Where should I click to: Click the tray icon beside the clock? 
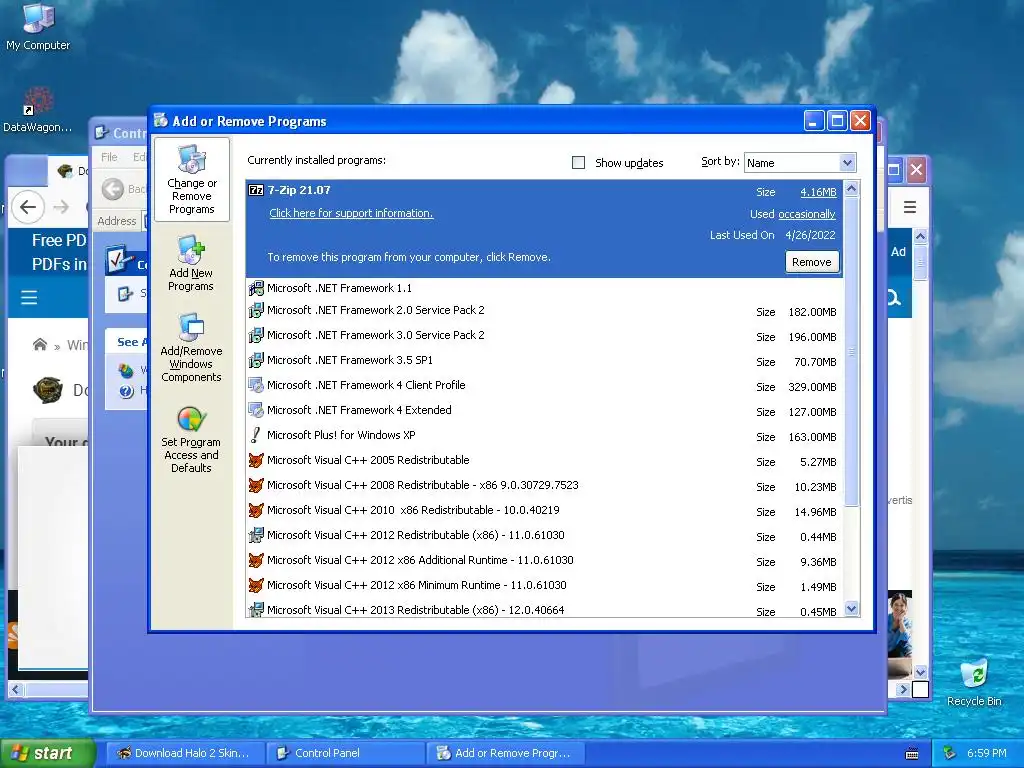[x=950, y=753]
